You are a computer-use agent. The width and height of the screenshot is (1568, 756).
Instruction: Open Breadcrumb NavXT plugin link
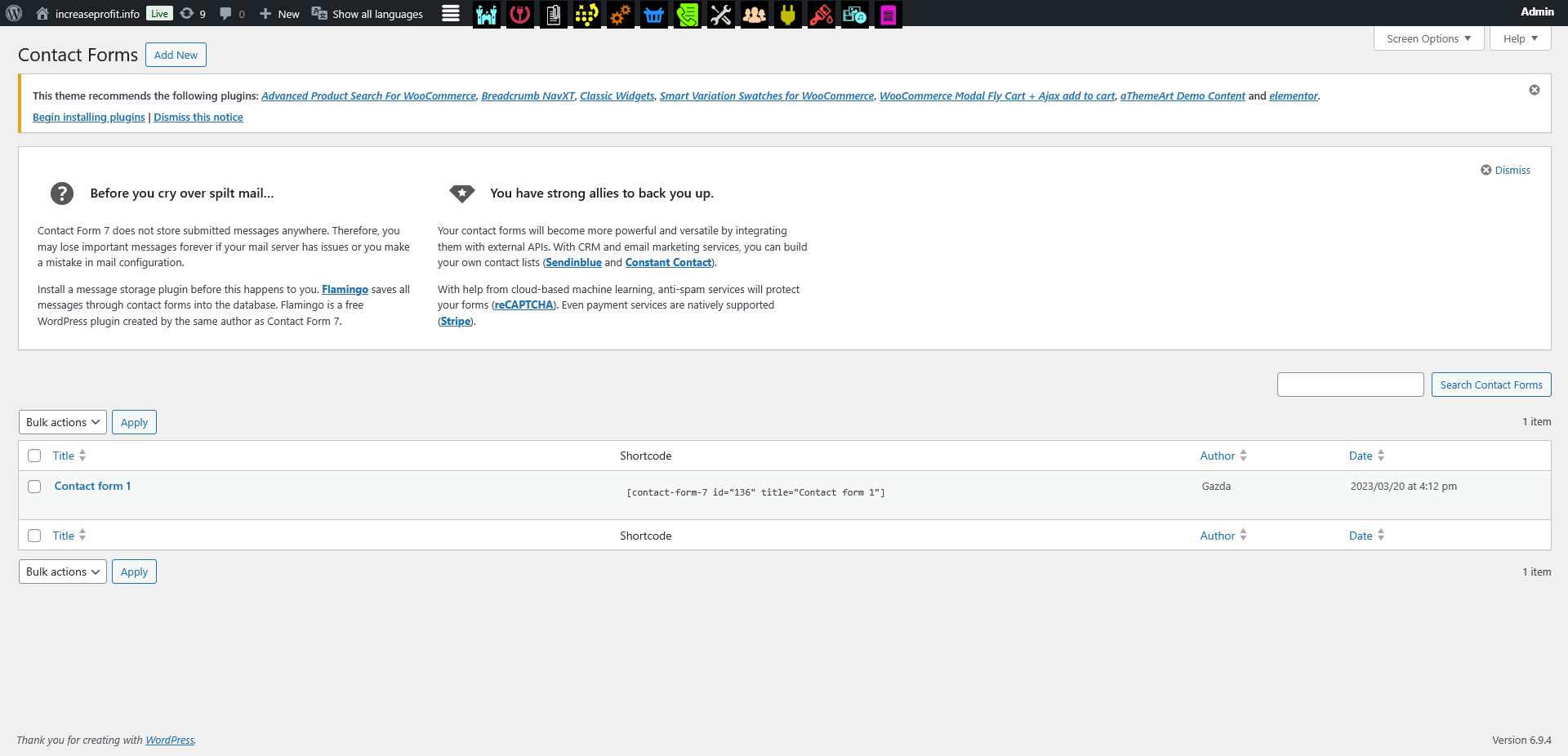pos(528,96)
